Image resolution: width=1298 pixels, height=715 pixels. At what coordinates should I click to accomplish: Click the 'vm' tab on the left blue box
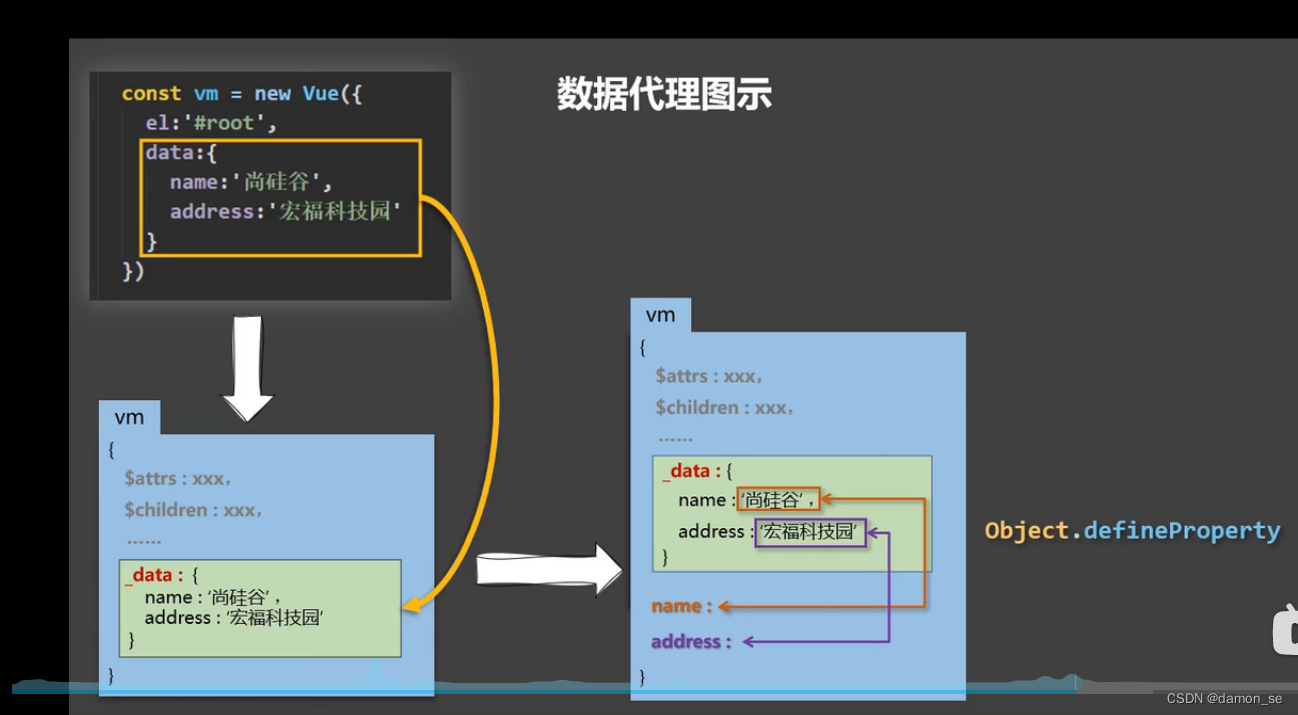(129, 417)
